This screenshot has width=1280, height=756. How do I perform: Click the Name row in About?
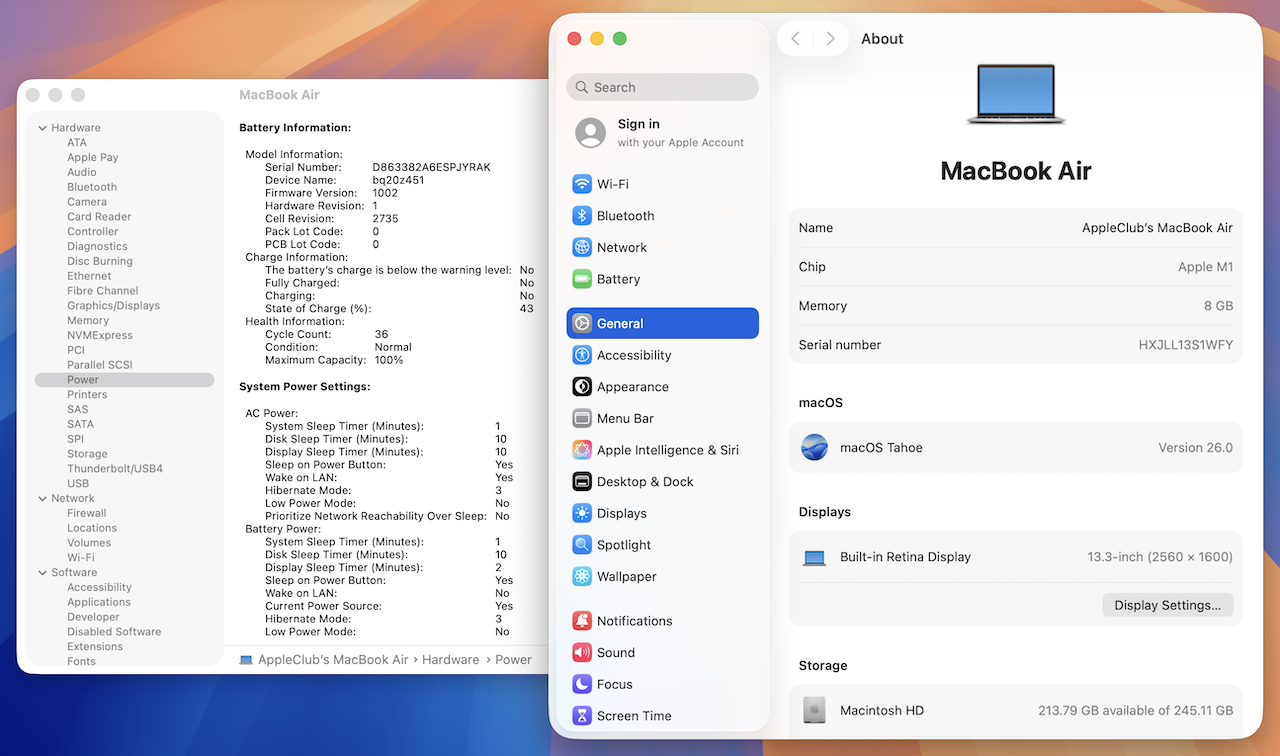(1016, 228)
